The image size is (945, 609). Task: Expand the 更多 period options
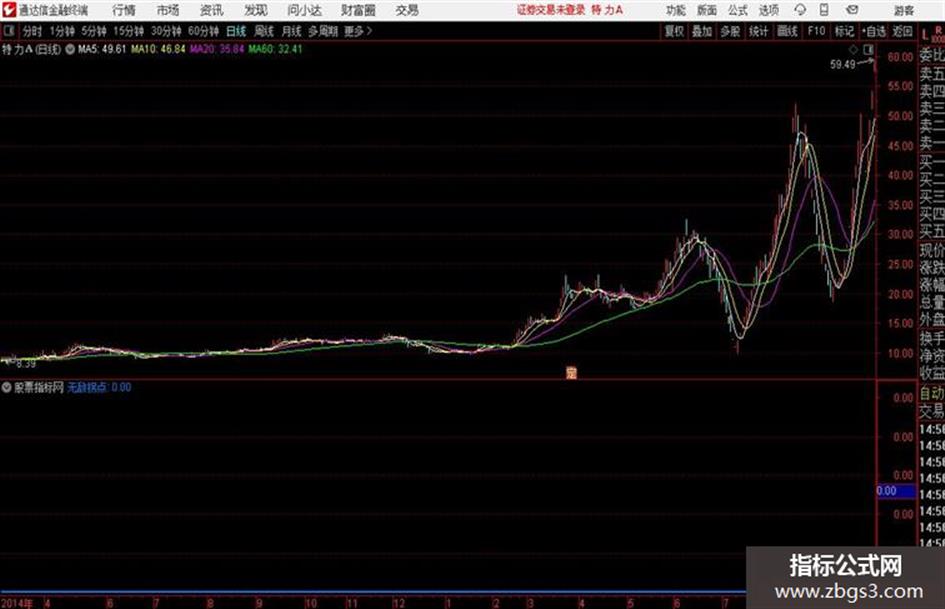click(358, 31)
